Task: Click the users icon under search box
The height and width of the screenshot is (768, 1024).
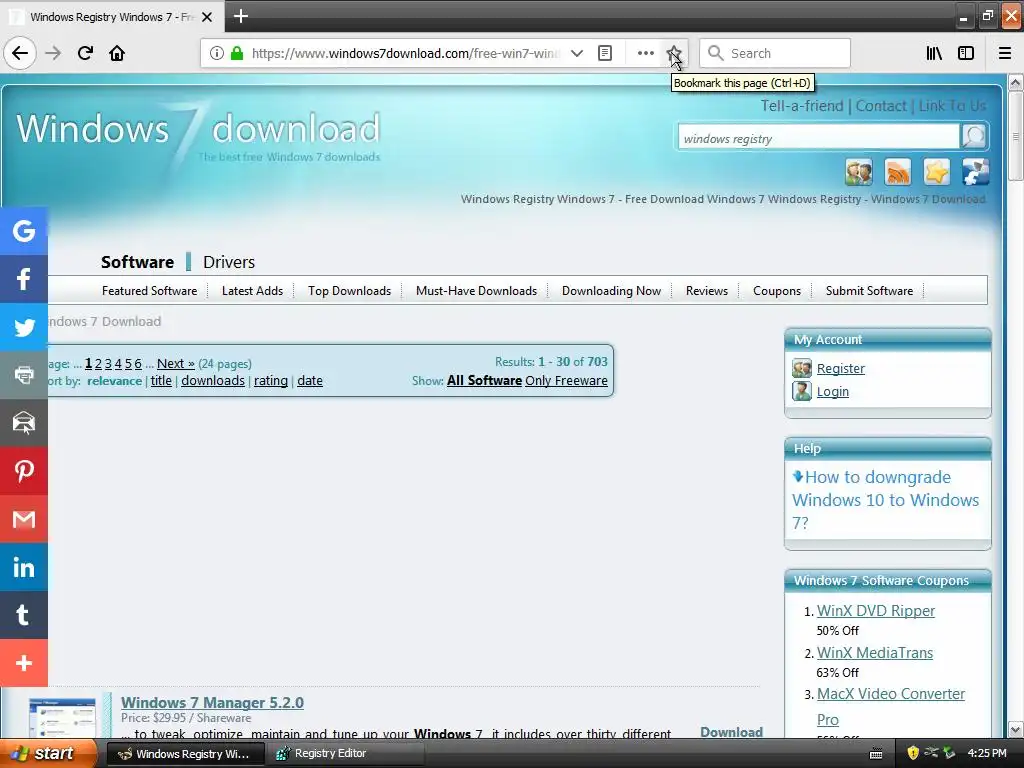Action: (858, 172)
